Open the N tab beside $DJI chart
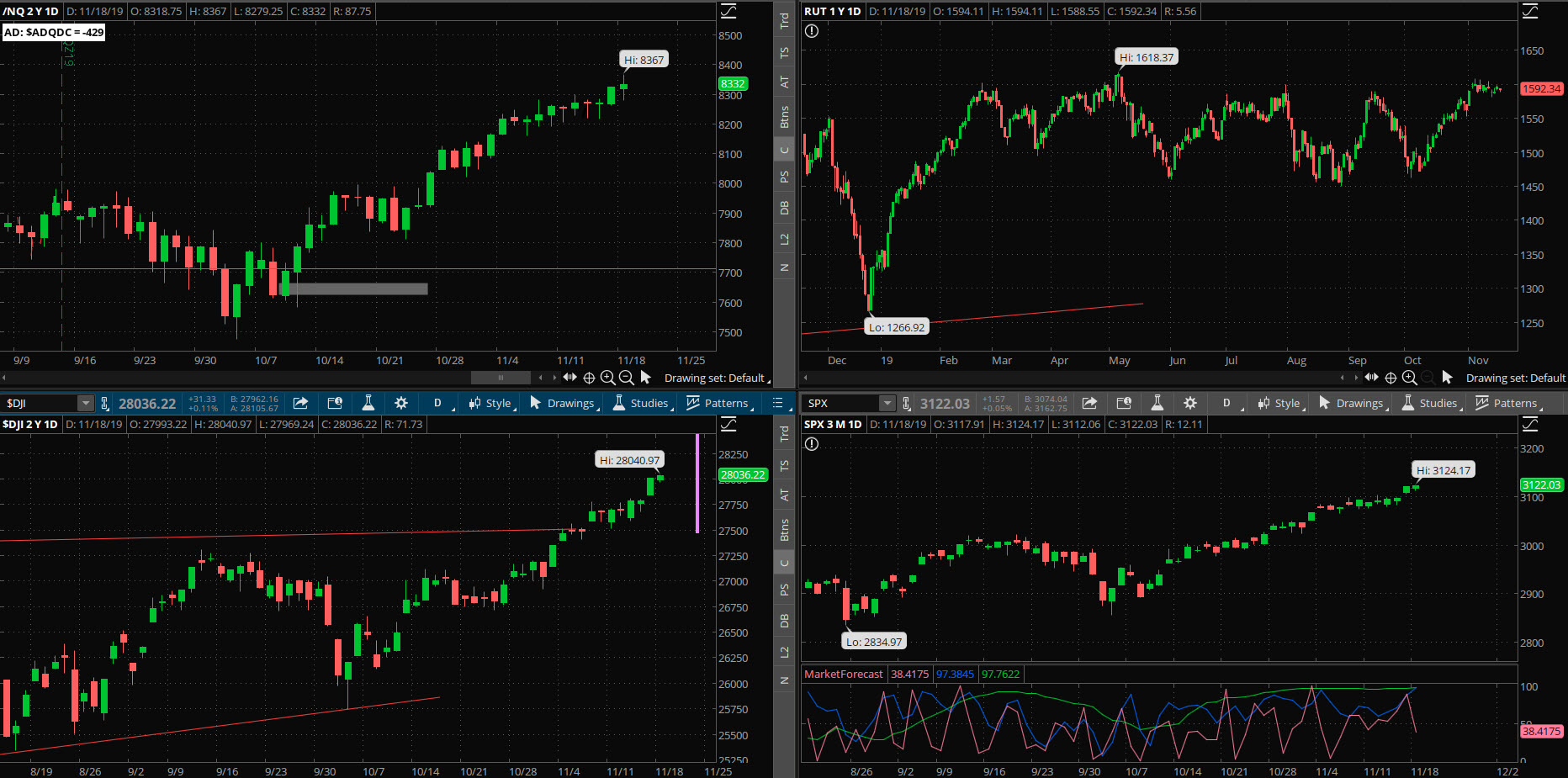 point(784,680)
